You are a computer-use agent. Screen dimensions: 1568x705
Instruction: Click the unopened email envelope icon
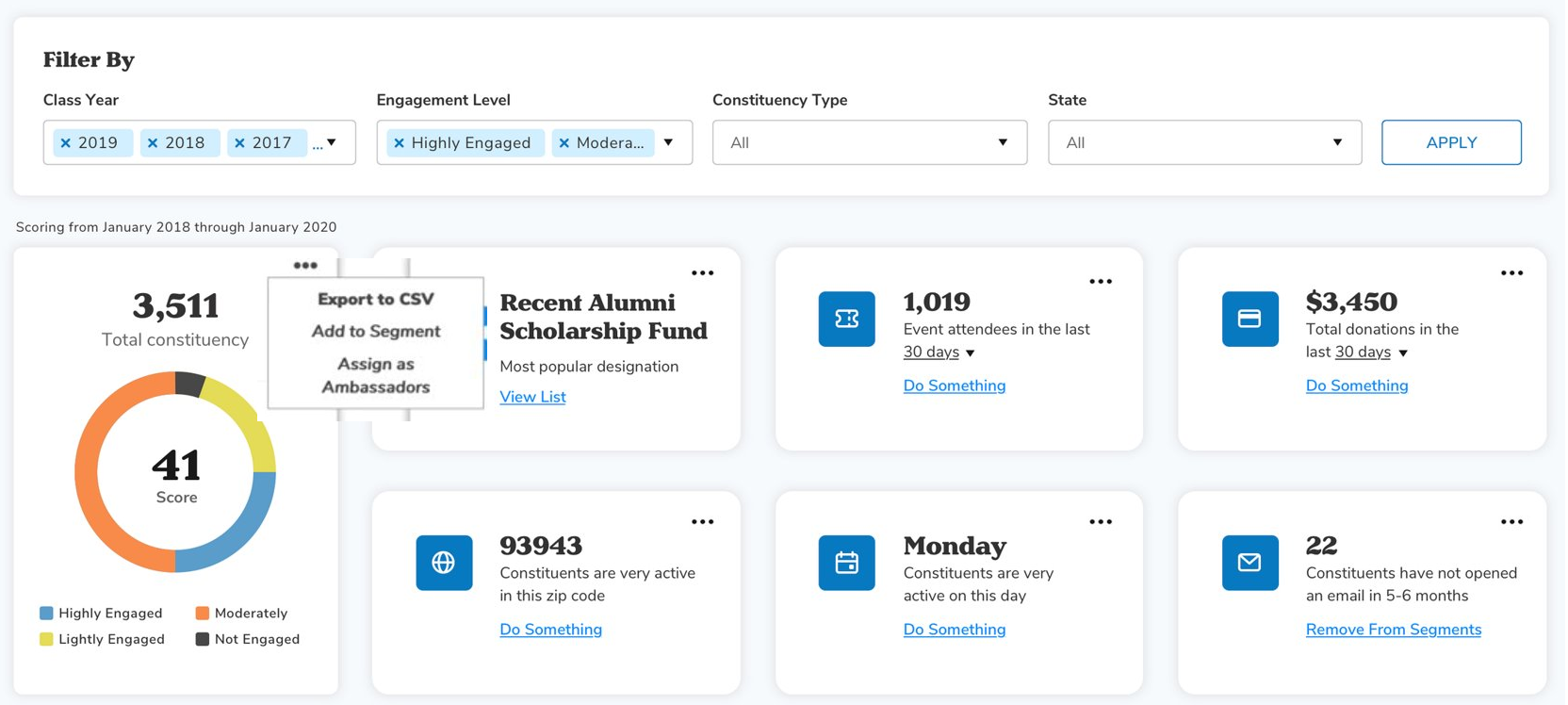[1249, 563]
